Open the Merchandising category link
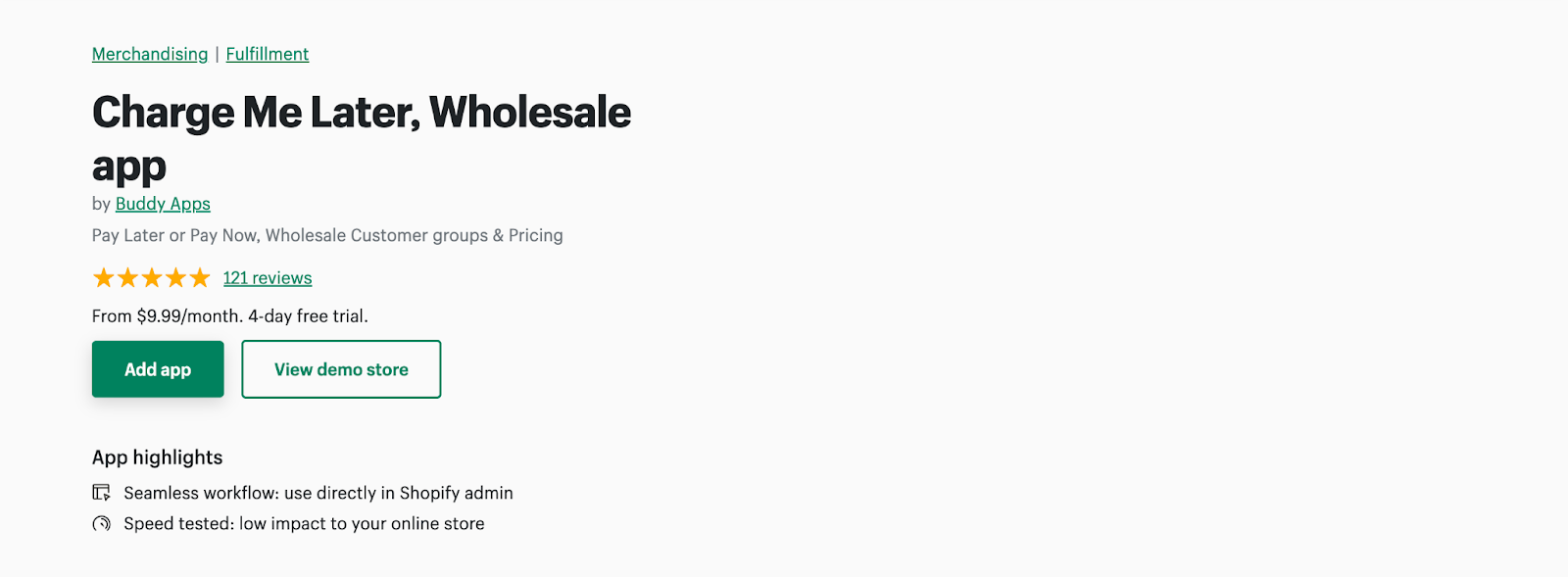Image resolution: width=1568 pixels, height=577 pixels. 150,54
